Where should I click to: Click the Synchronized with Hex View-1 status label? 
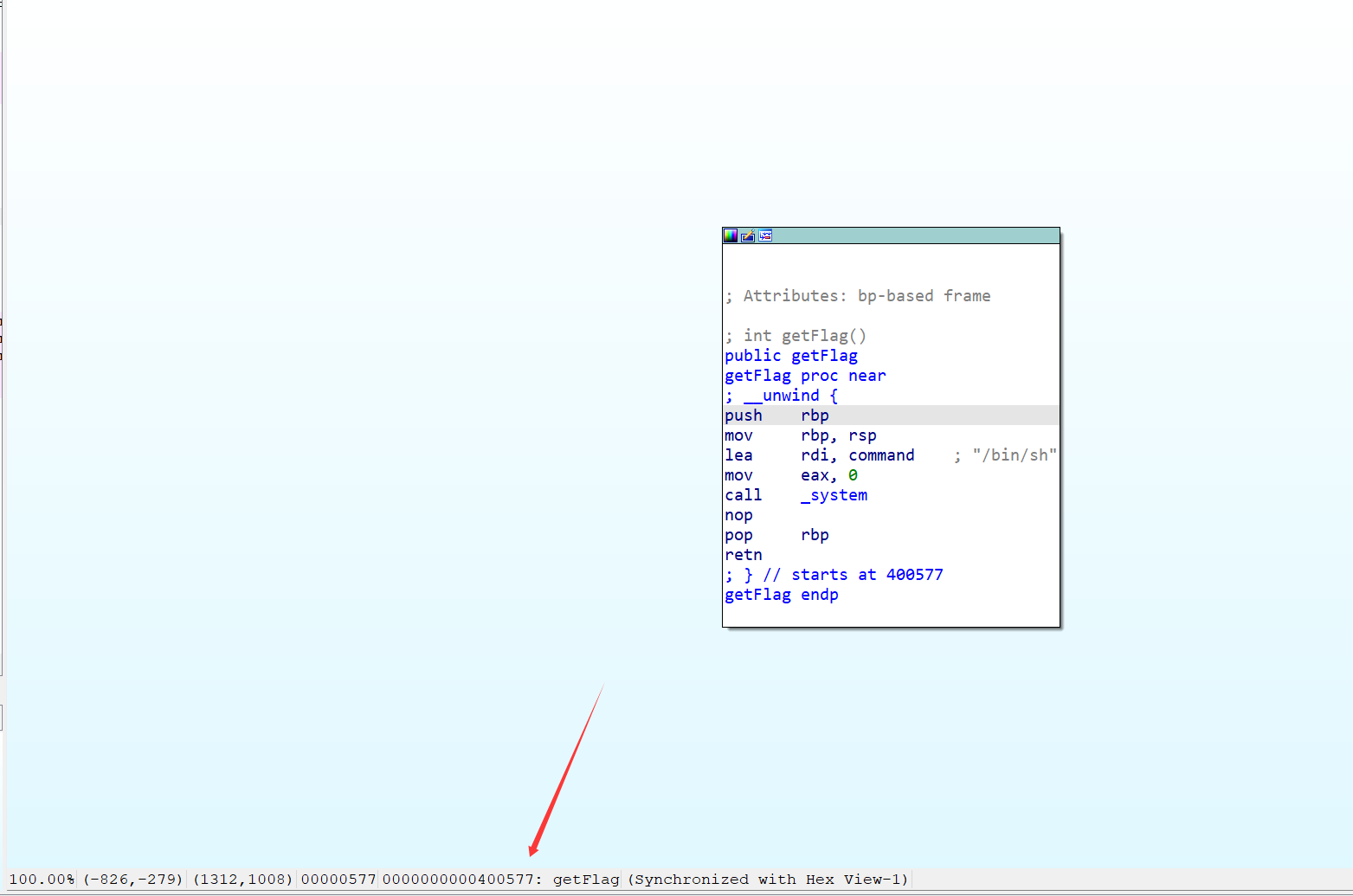coord(766,879)
